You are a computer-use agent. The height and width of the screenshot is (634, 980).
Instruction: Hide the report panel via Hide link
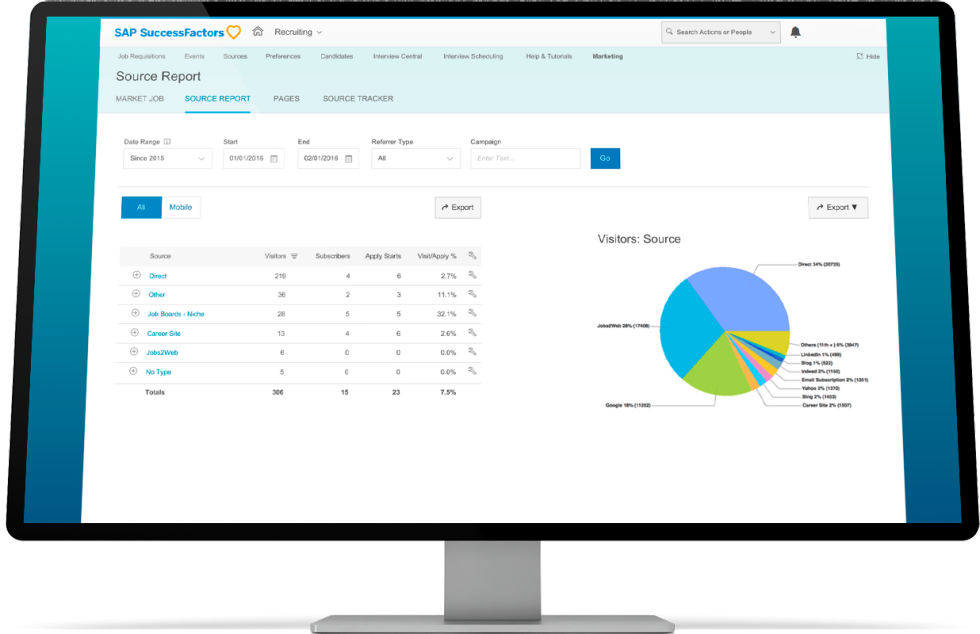coord(868,56)
